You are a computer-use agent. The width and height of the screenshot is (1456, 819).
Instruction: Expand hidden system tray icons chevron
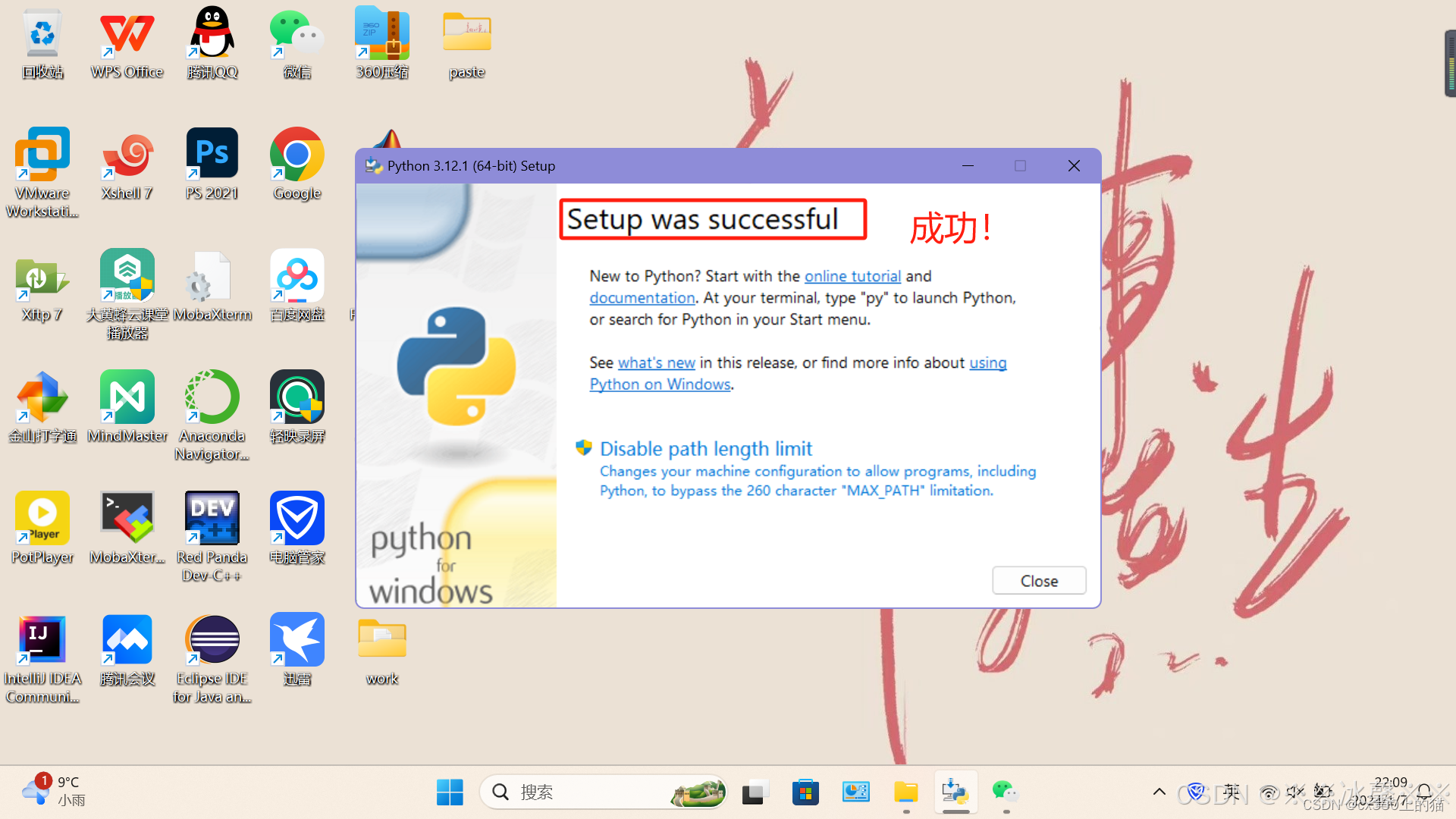[1159, 792]
